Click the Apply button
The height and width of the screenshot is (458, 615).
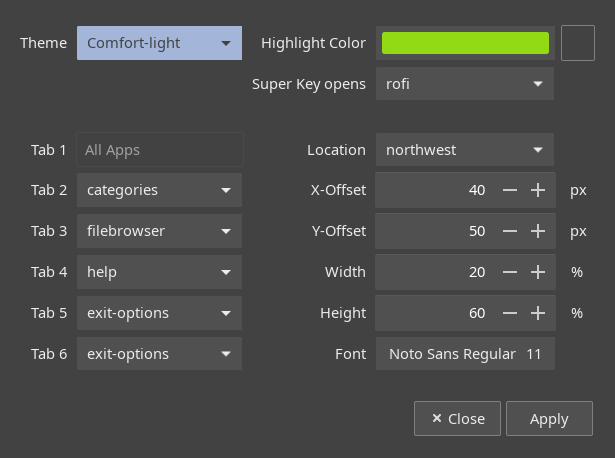(549, 418)
